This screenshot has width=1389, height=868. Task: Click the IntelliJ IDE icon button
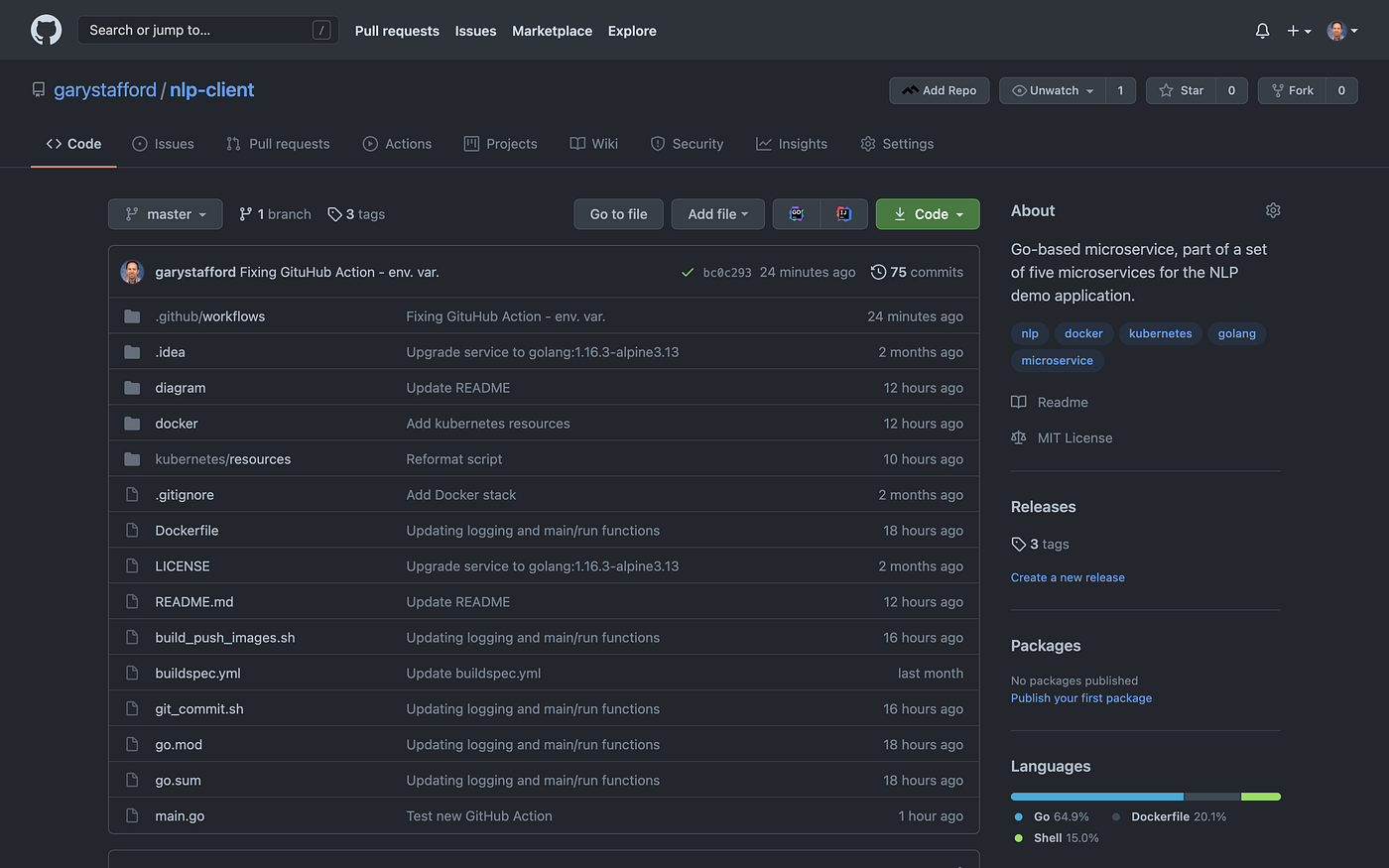click(844, 214)
